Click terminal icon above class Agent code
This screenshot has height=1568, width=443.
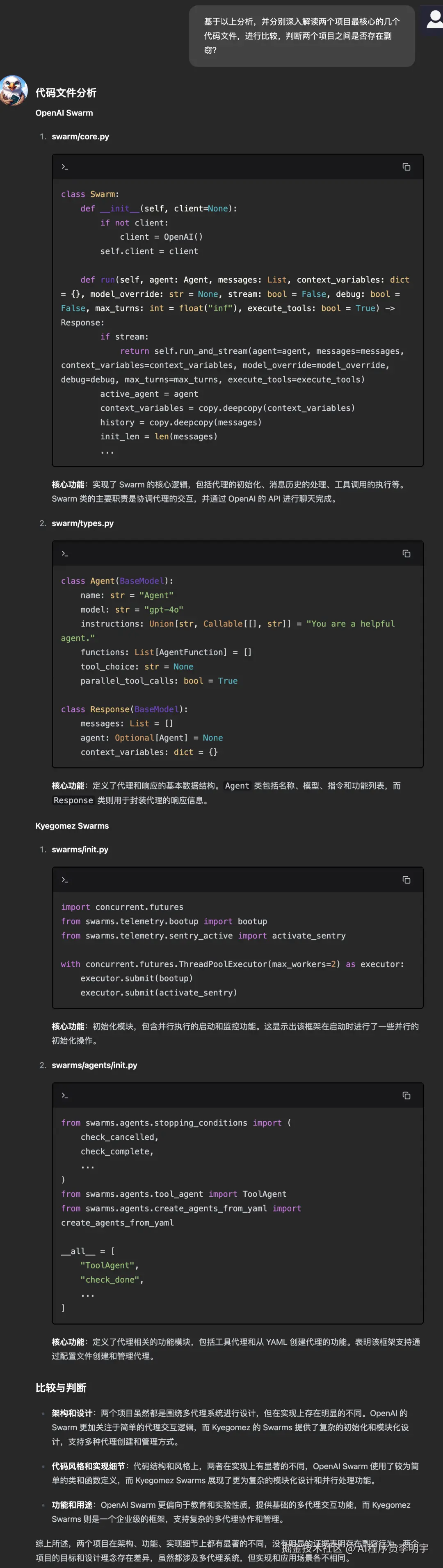click(64, 553)
